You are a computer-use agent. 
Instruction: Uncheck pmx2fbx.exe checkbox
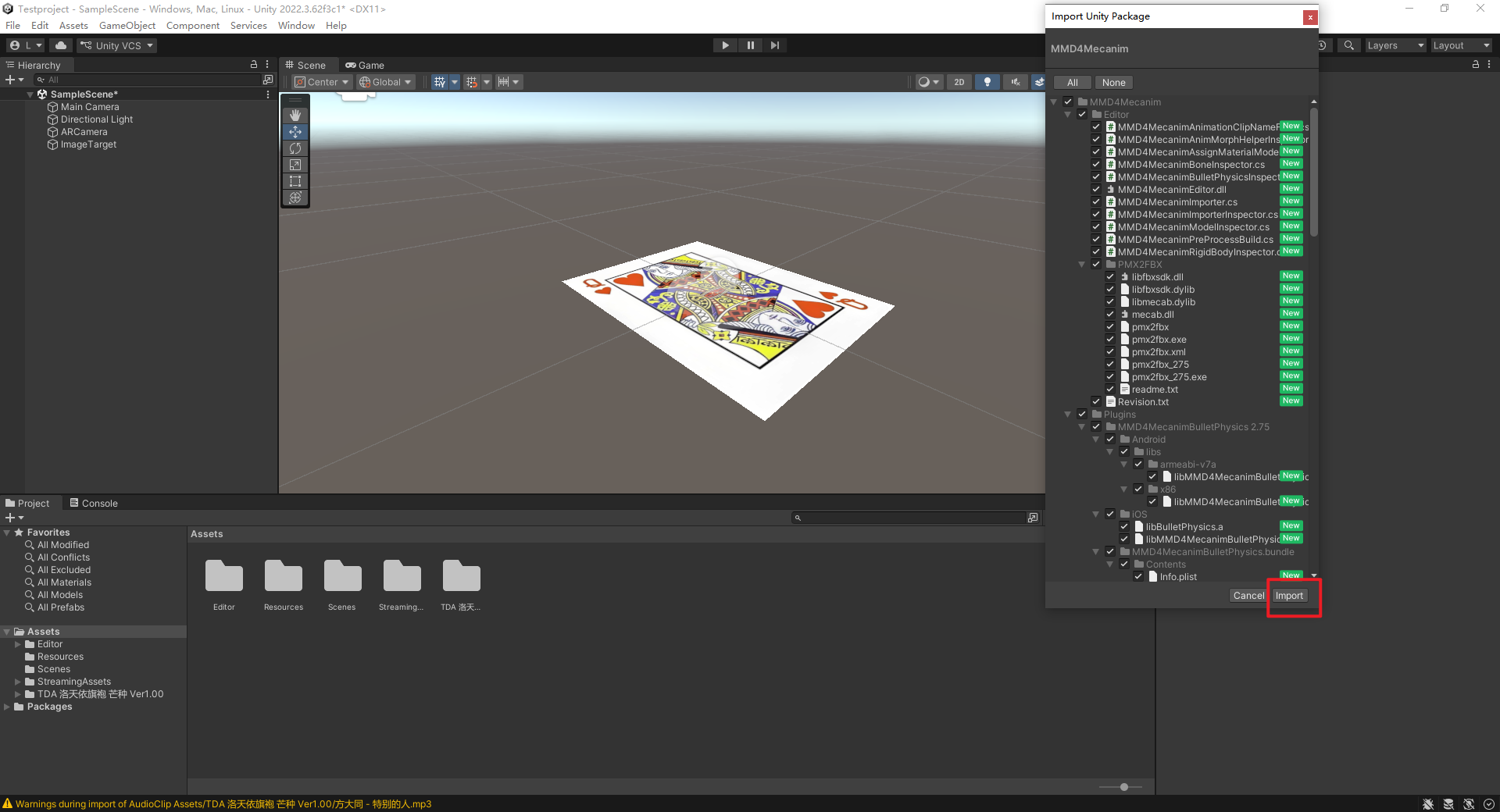coord(1110,340)
